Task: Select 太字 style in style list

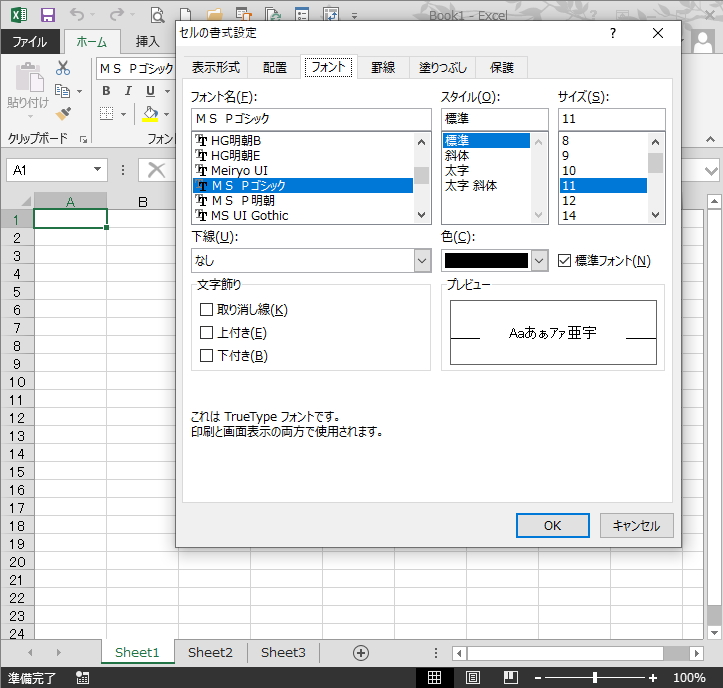Action: (486, 171)
